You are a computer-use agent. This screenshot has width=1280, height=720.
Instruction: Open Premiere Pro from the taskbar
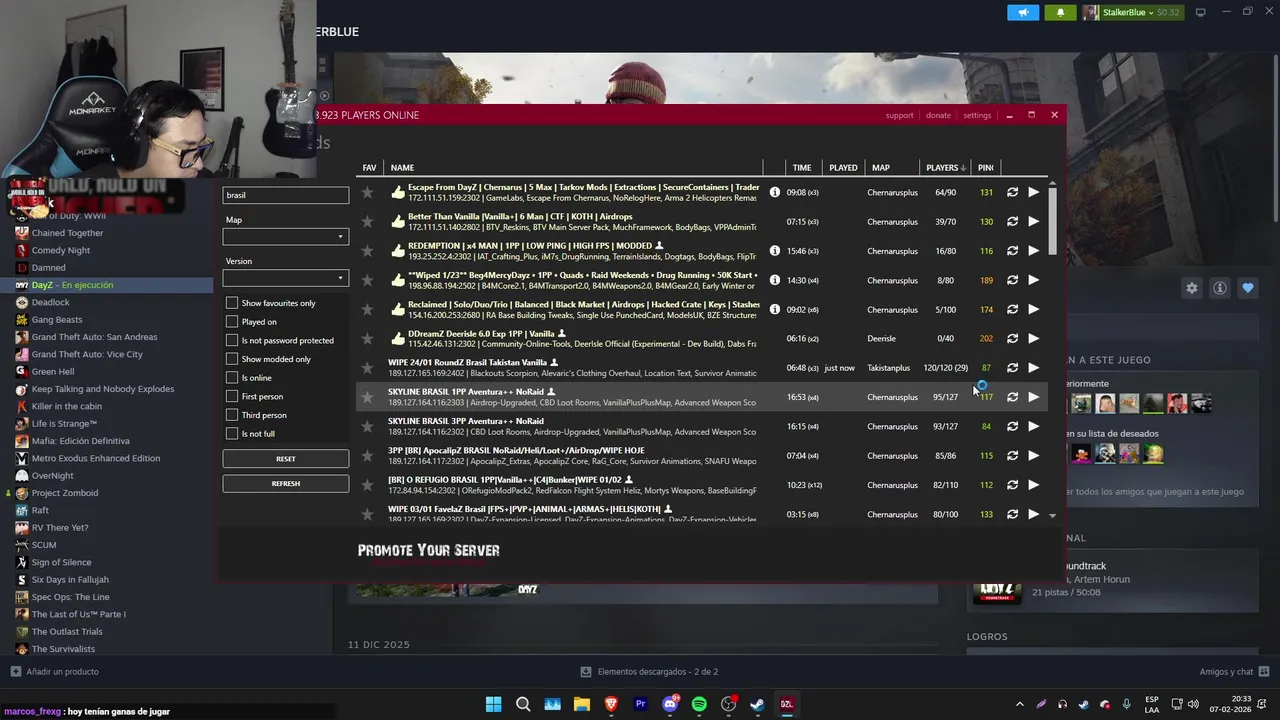tap(641, 704)
